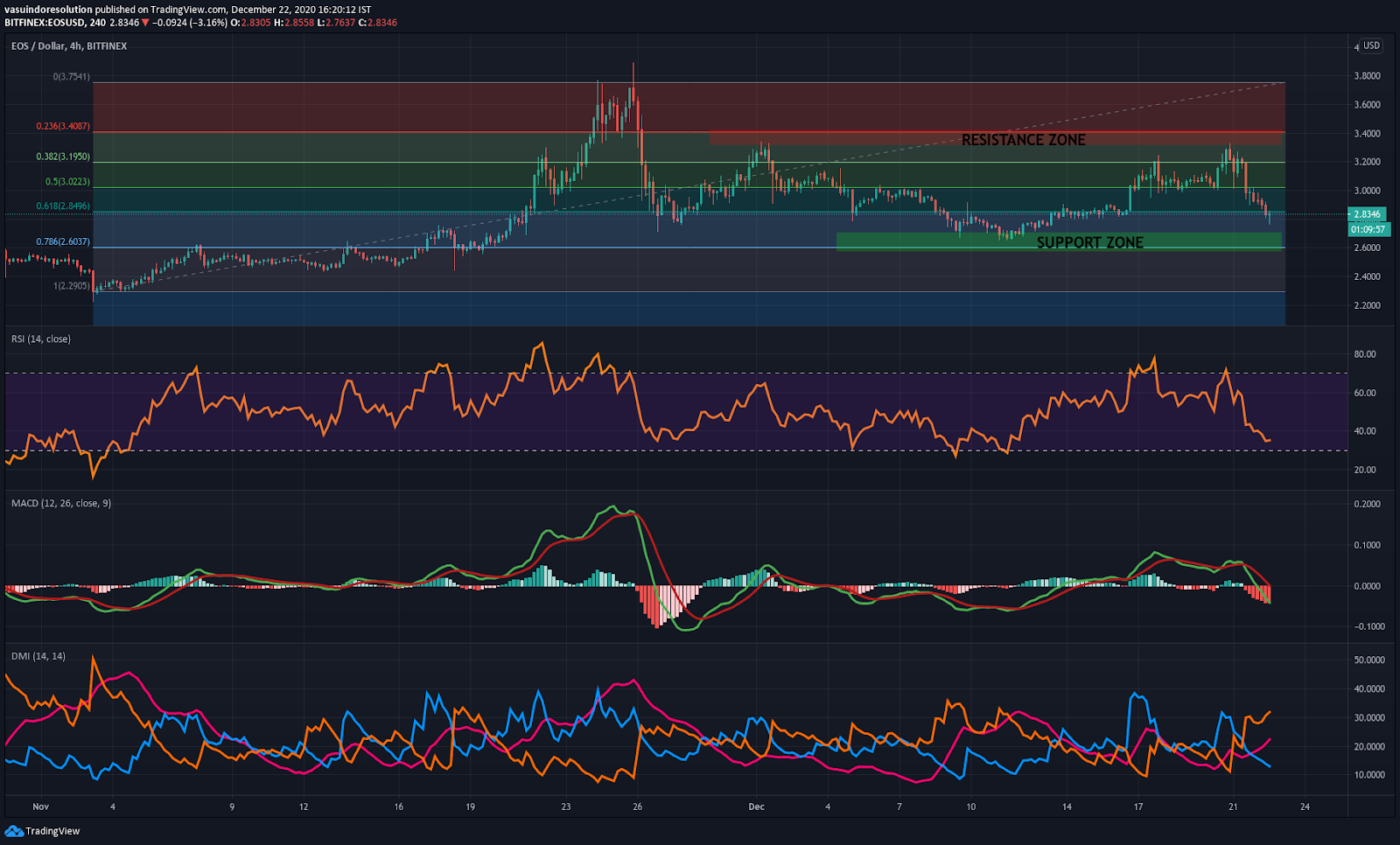Click the TradingView cloud logo icon
Screen dimensions: 1400x845
pos(14,831)
